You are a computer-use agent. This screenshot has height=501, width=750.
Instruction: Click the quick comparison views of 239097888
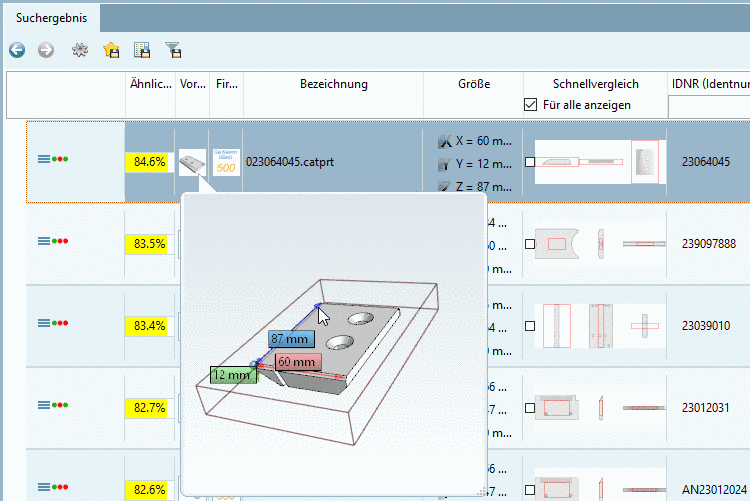coord(600,244)
